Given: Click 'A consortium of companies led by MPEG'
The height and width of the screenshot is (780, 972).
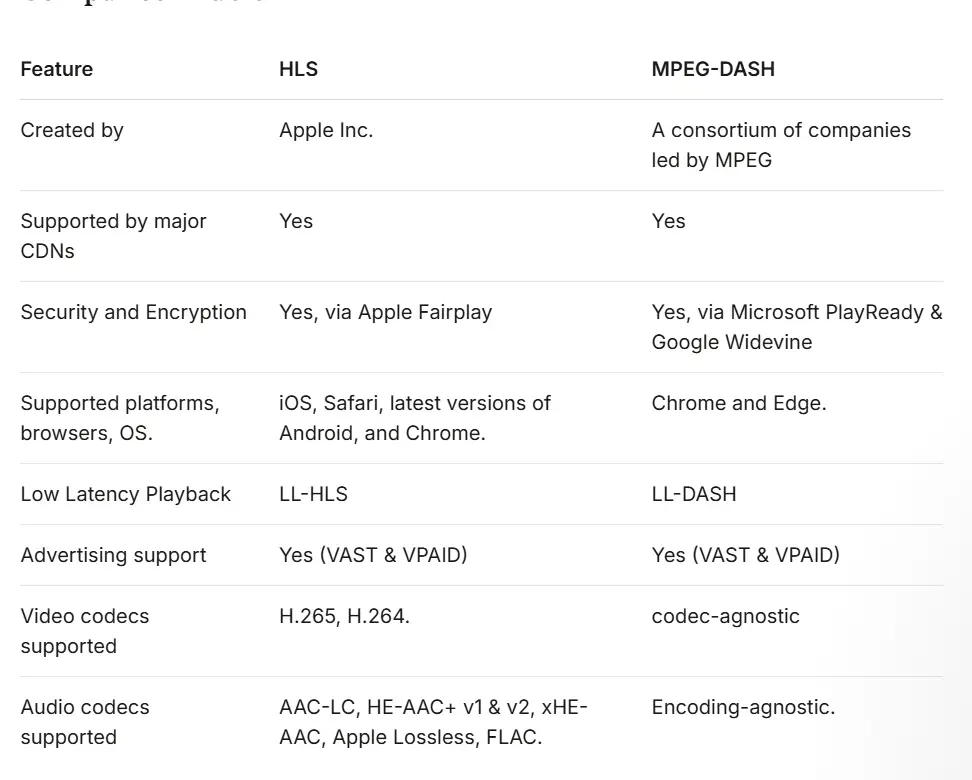Looking at the screenshot, I should pos(781,145).
